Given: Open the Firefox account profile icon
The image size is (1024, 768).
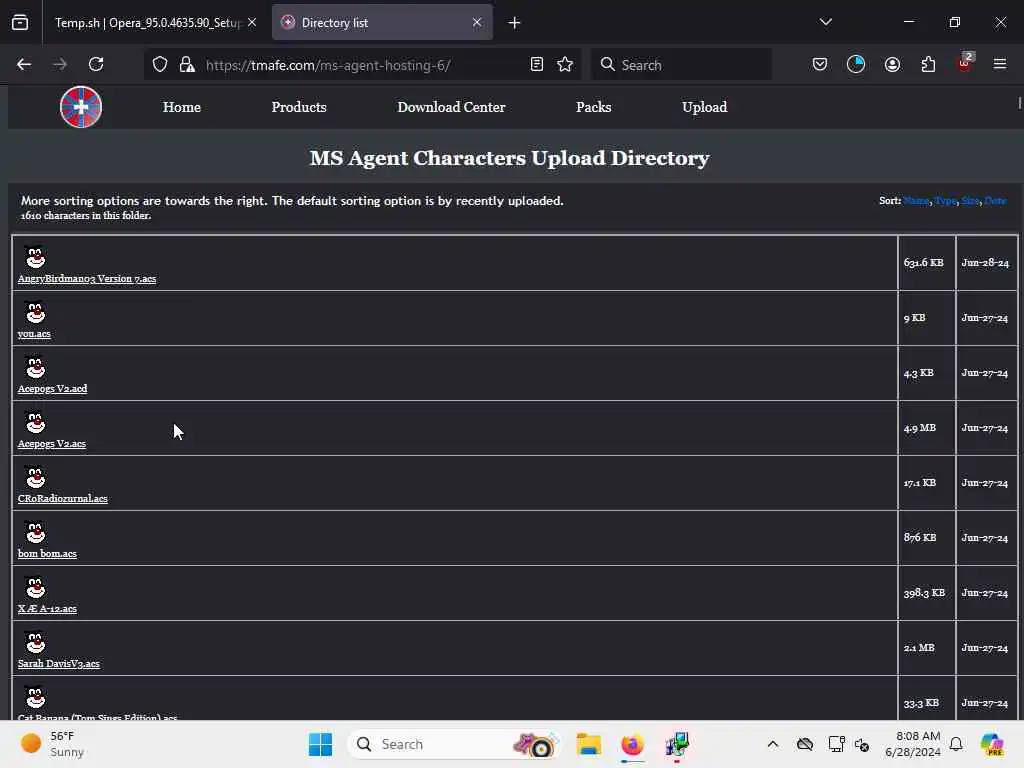Looking at the screenshot, I should click(x=892, y=64).
